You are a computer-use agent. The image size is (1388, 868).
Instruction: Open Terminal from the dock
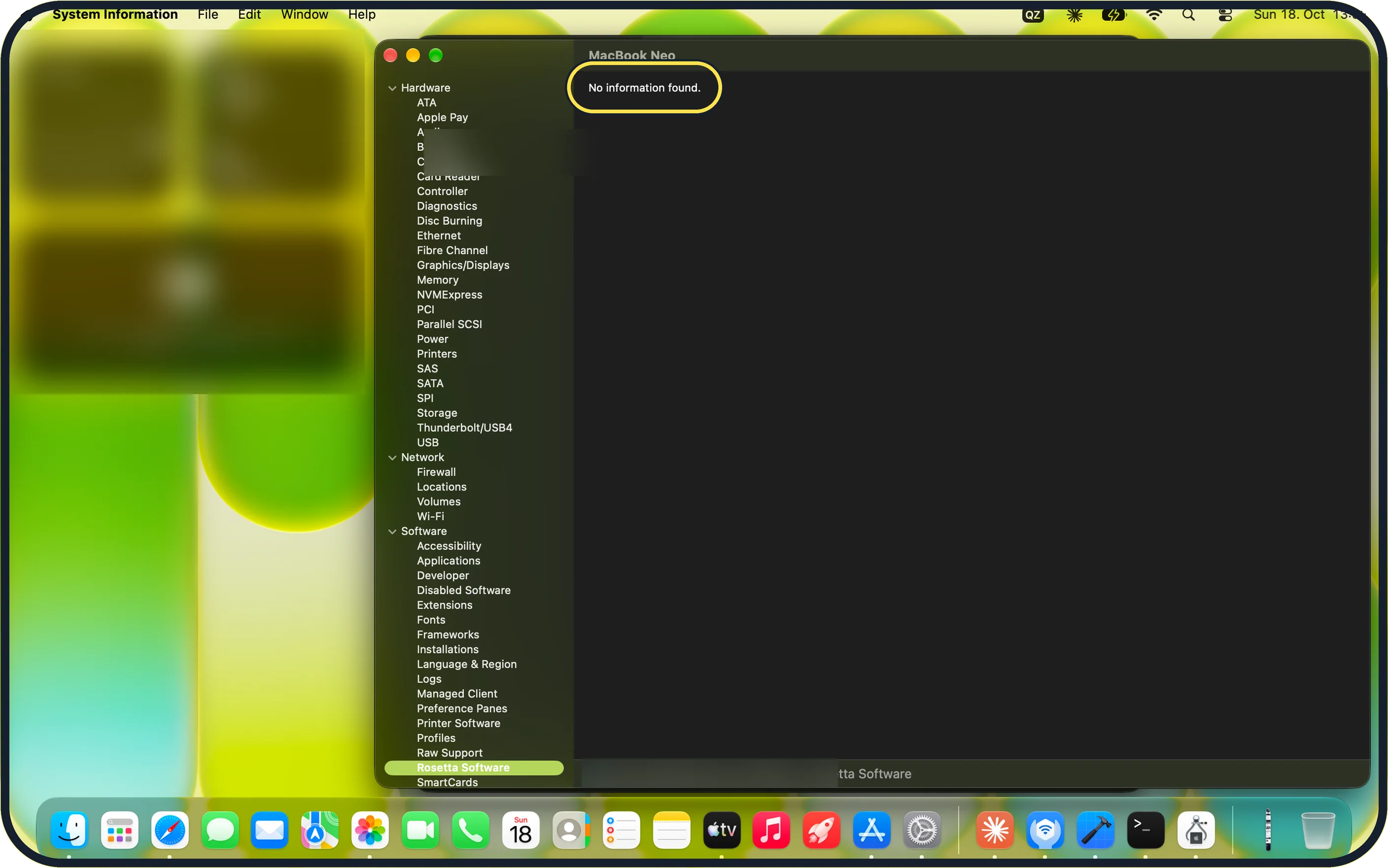click(x=1145, y=830)
